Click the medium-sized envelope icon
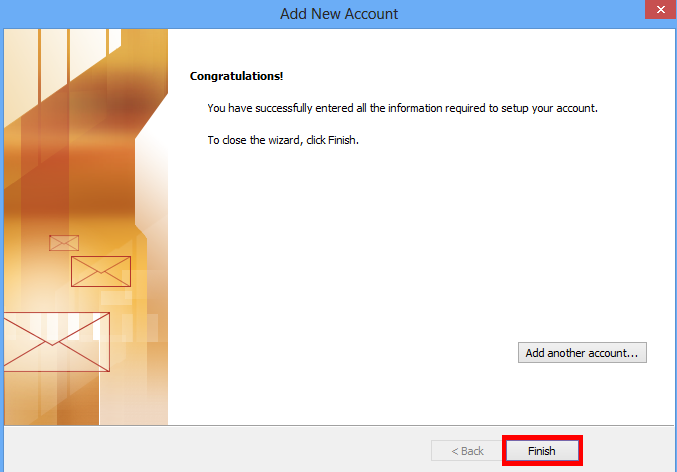Viewport: 677px width, 472px height. point(100,271)
